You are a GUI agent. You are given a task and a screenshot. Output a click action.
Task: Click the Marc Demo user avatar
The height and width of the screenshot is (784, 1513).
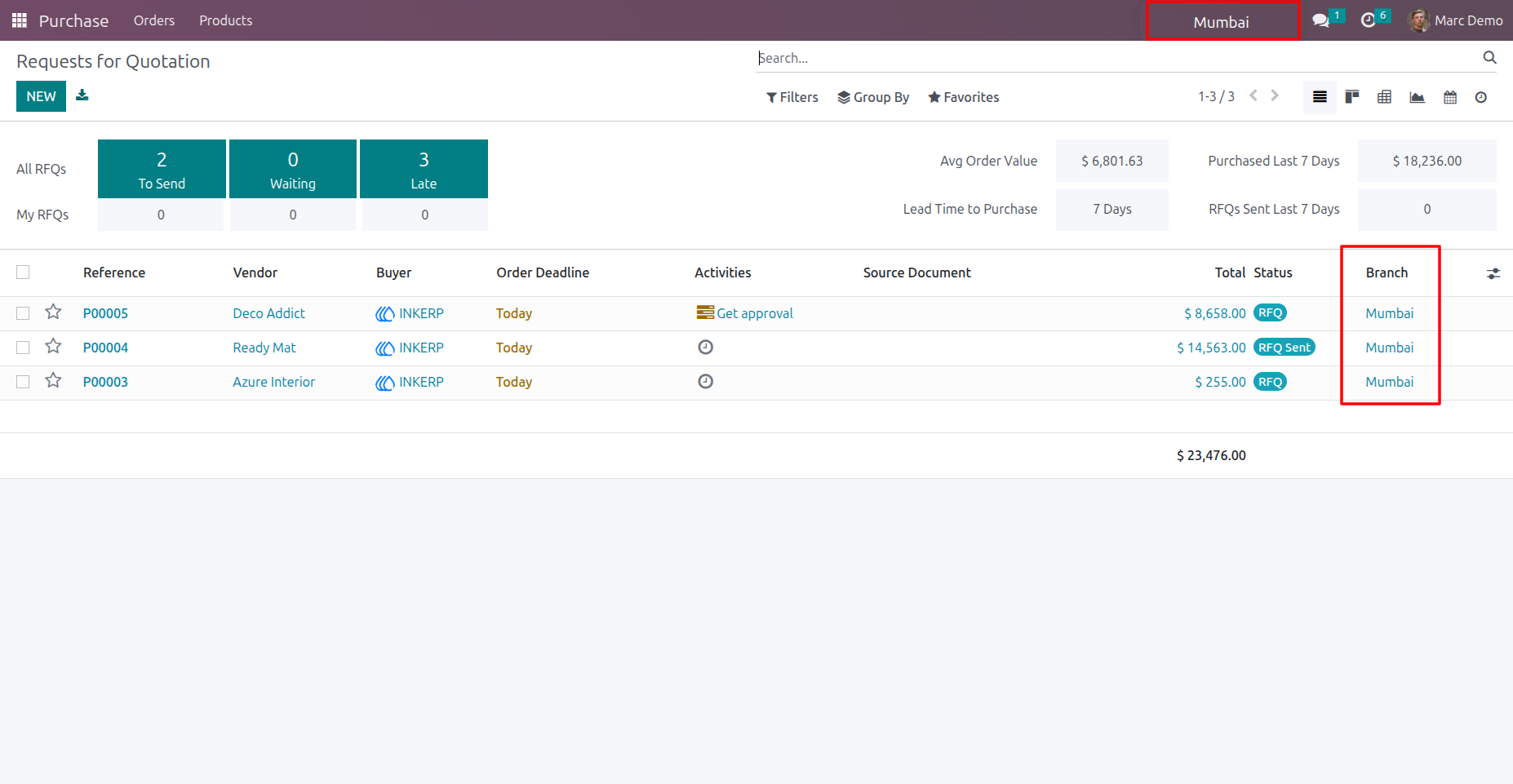(x=1420, y=20)
